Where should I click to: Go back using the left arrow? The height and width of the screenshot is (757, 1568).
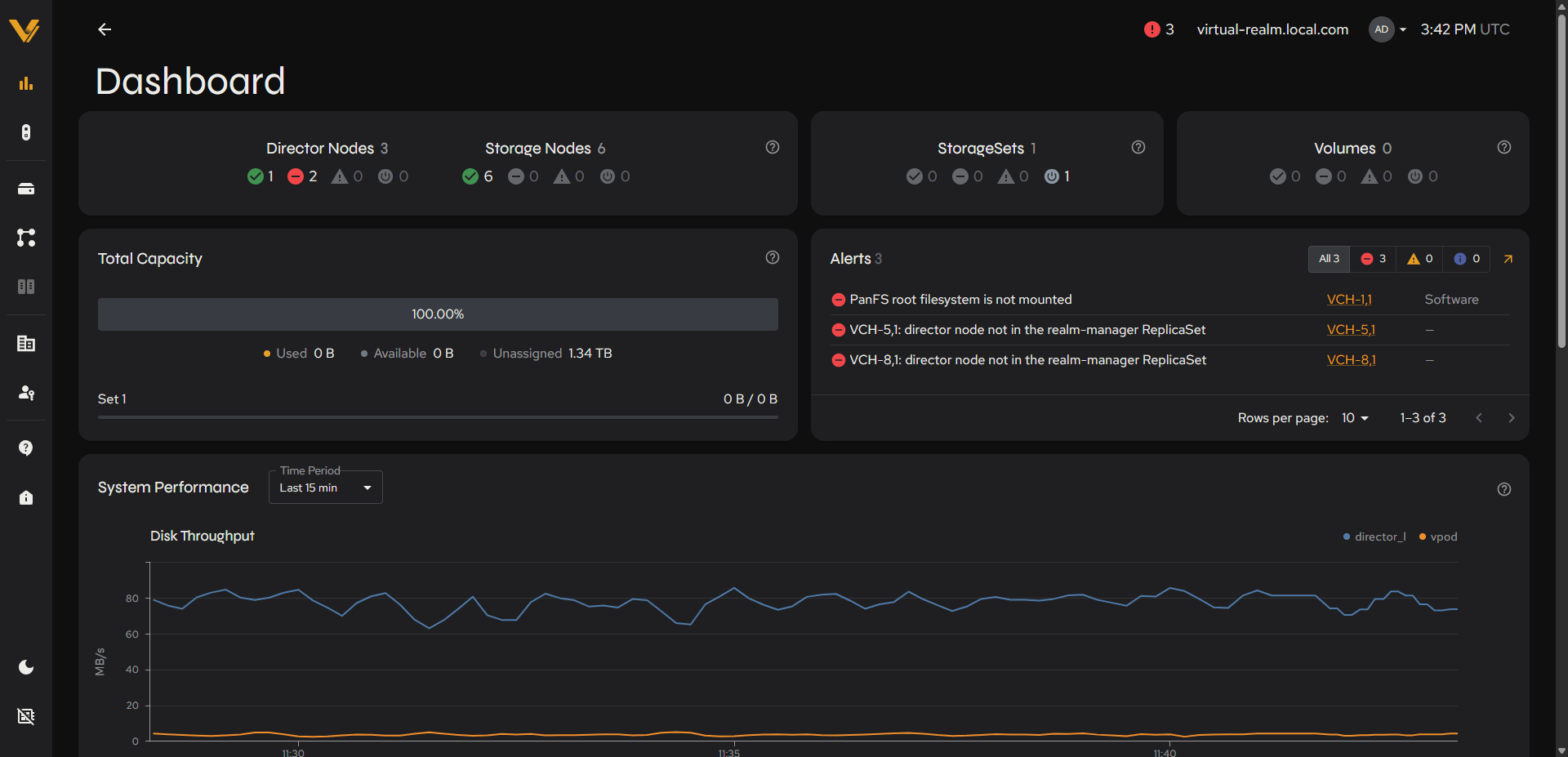click(x=105, y=29)
